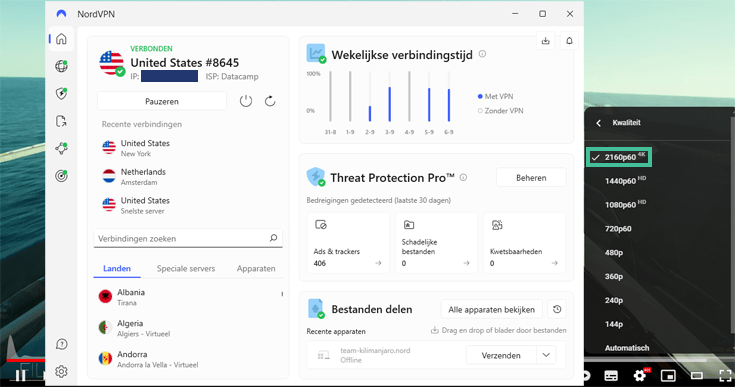The width and height of the screenshot is (735, 387).
Task: Open the Dark Web Monitor target icon
Action: pos(61,176)
